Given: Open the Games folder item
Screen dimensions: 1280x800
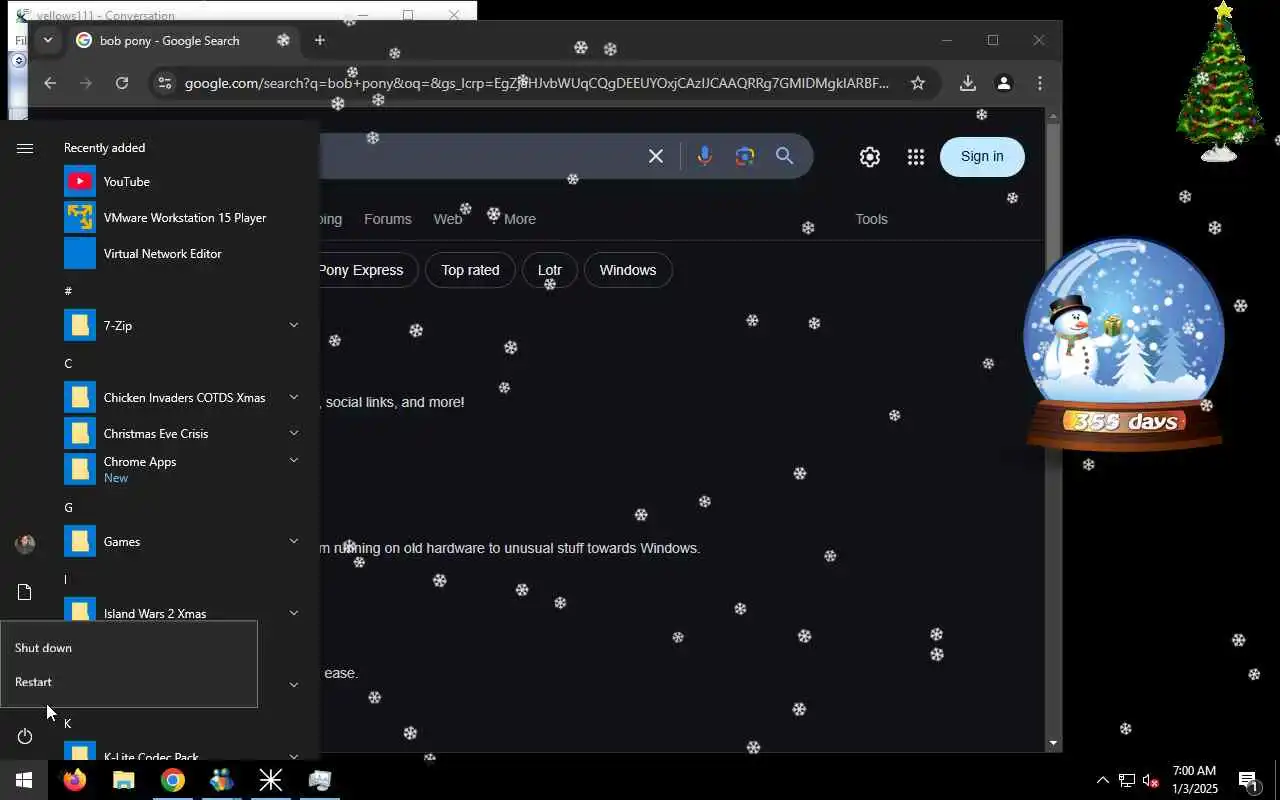Looking at the screenshot, I should 180,542.
